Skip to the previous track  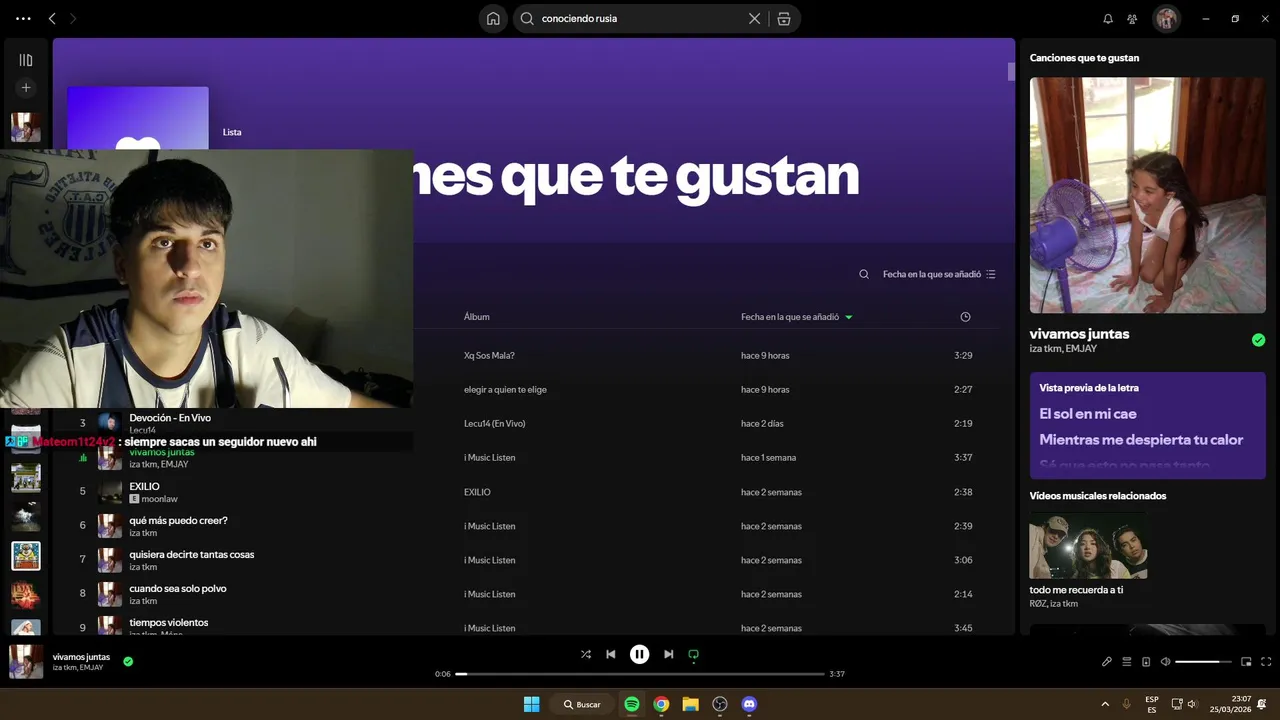coord(611,654)
